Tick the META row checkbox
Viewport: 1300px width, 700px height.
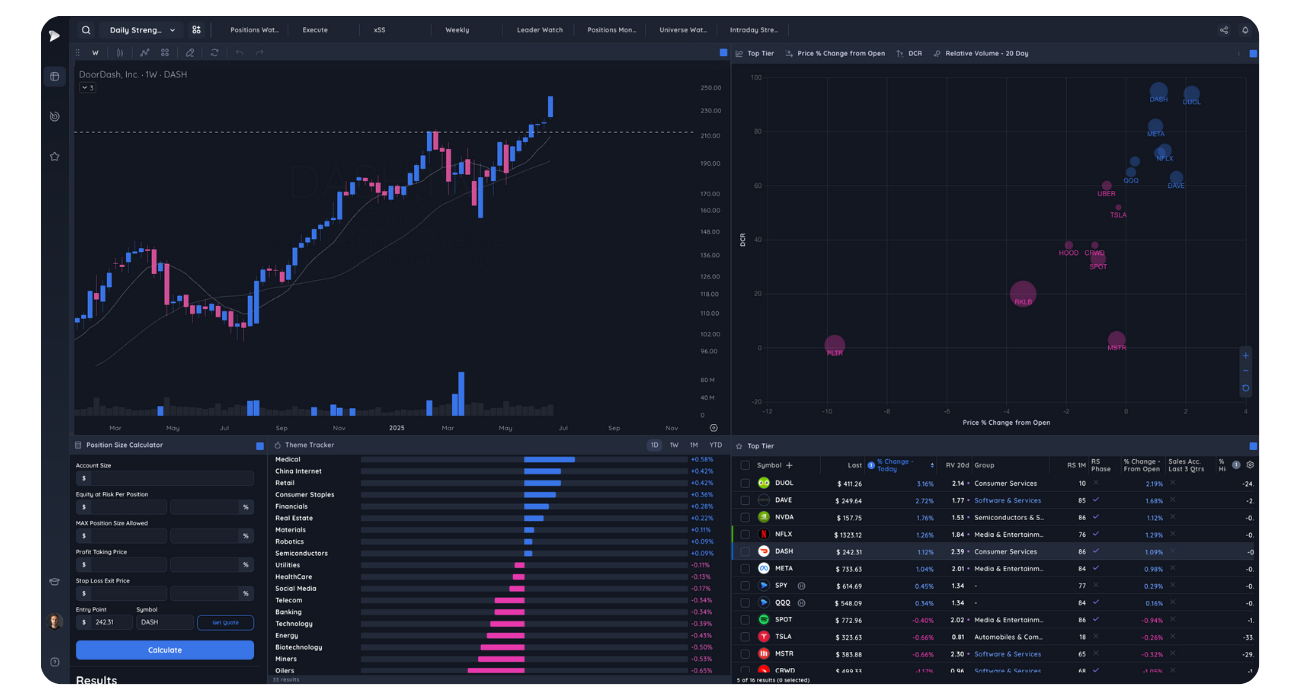tap(745, 568)
